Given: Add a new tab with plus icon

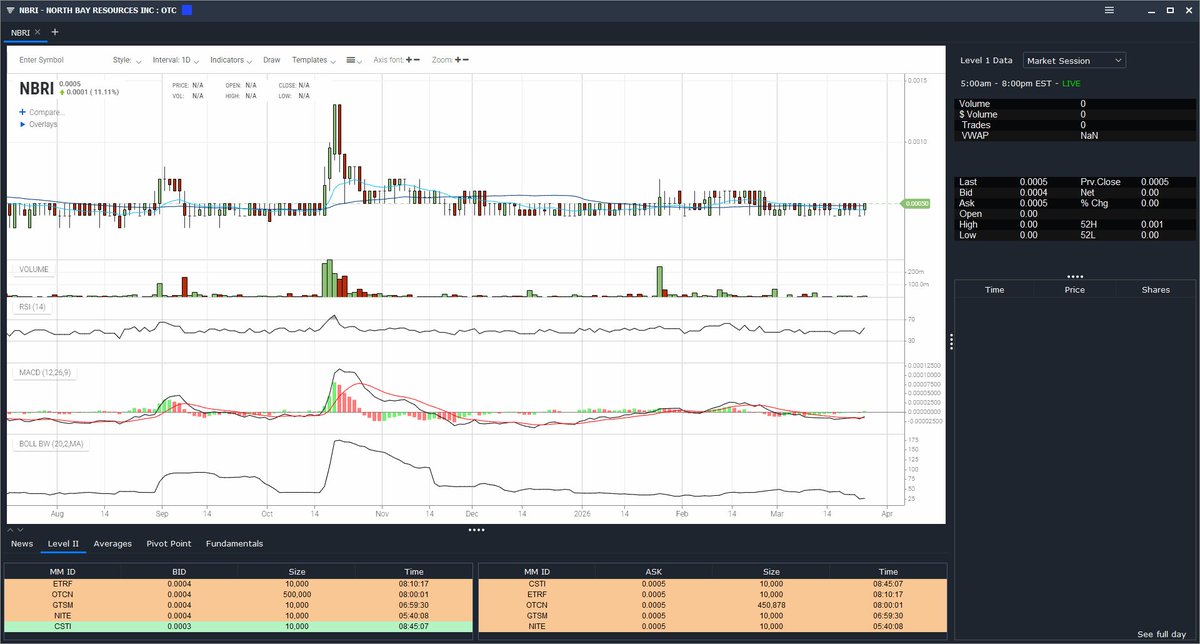Looking at the screenshot, I should (55, 32).
